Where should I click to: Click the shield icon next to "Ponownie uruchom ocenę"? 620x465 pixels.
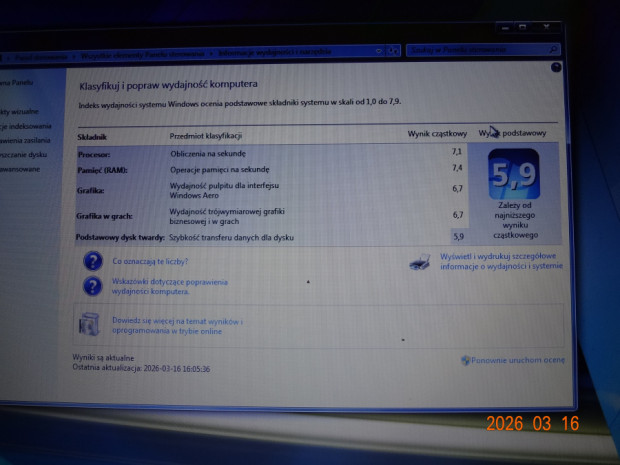tap(466, 360)
